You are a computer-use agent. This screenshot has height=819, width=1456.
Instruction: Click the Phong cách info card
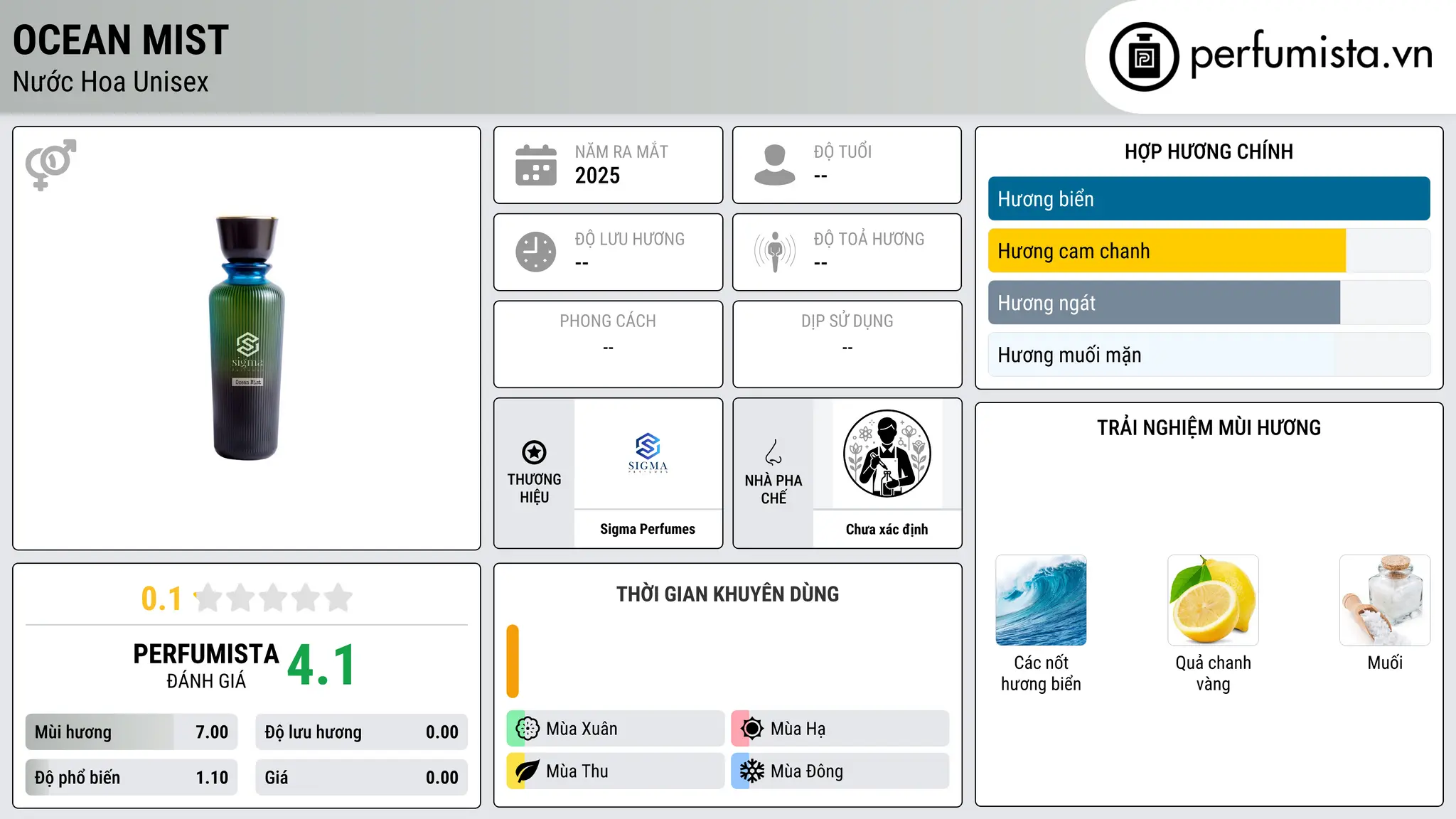(608, 344)
